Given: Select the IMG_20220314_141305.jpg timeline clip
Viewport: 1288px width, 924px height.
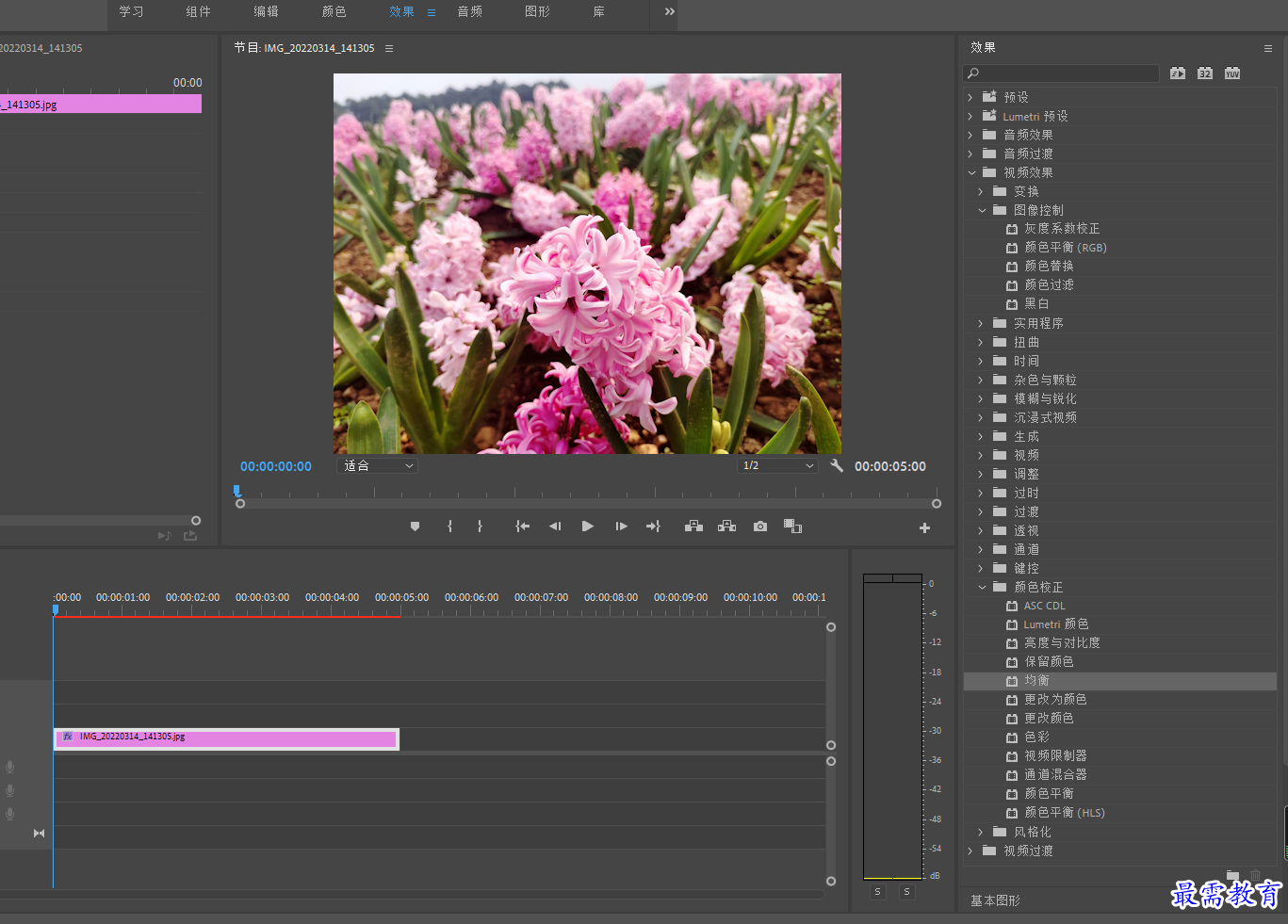Looking at the screenshot, I should pyautogui.click(x=226, y=739).
